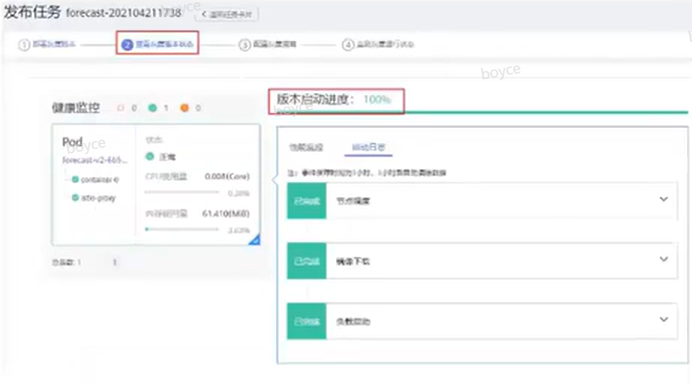Image resolution: width=692 pixels, height=384 pixels.
Task: Click the 'Pod' card heading
Action: [x=72, y=142]
